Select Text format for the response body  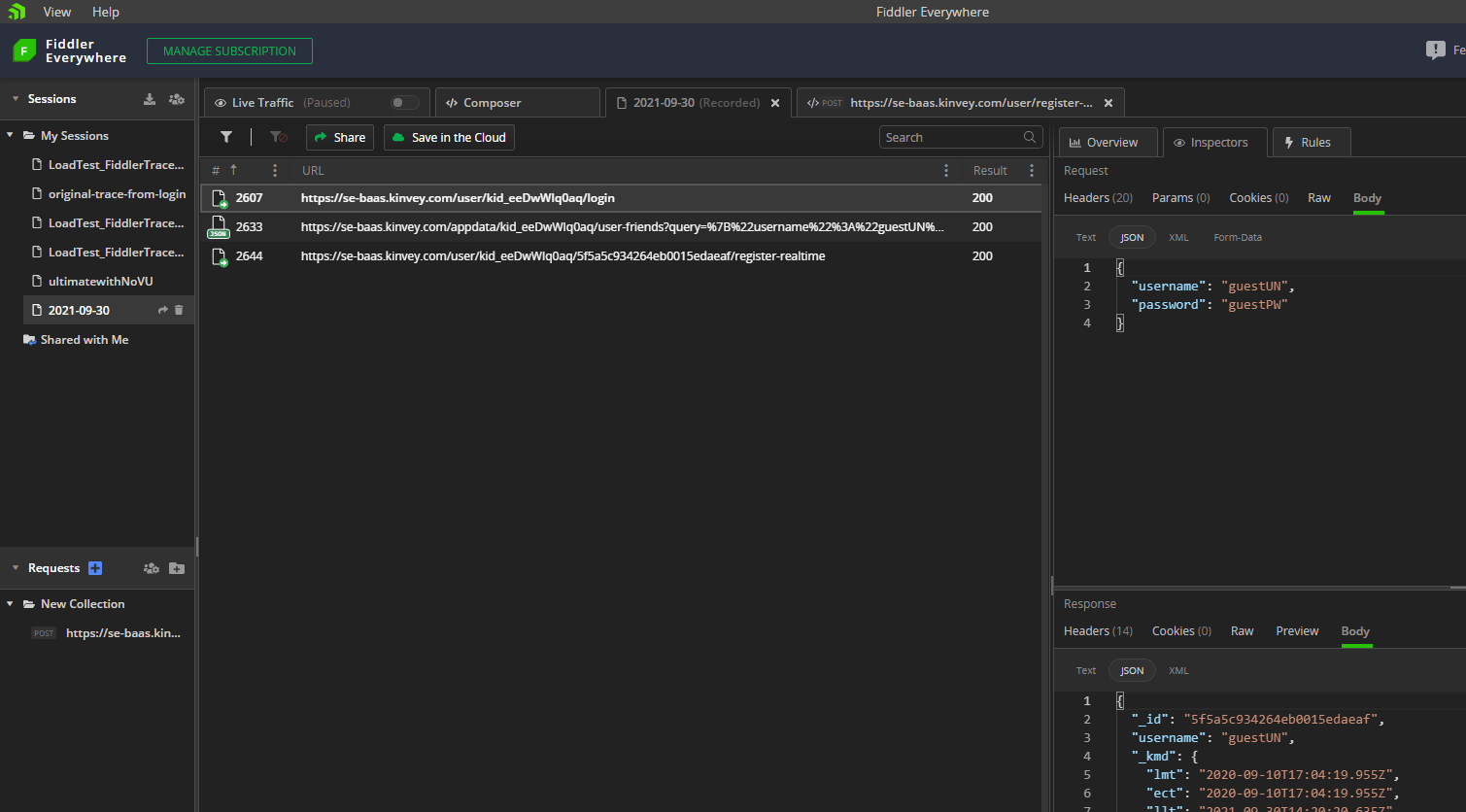tap(1086, 670)
